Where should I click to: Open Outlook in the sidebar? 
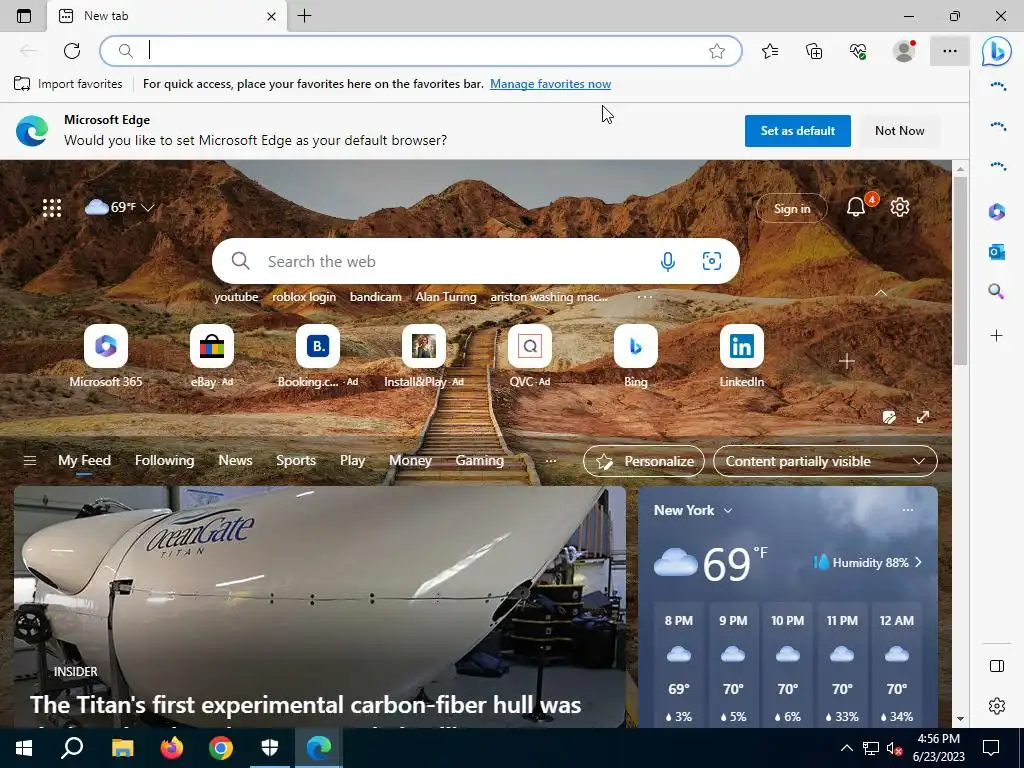click(997, 251)
